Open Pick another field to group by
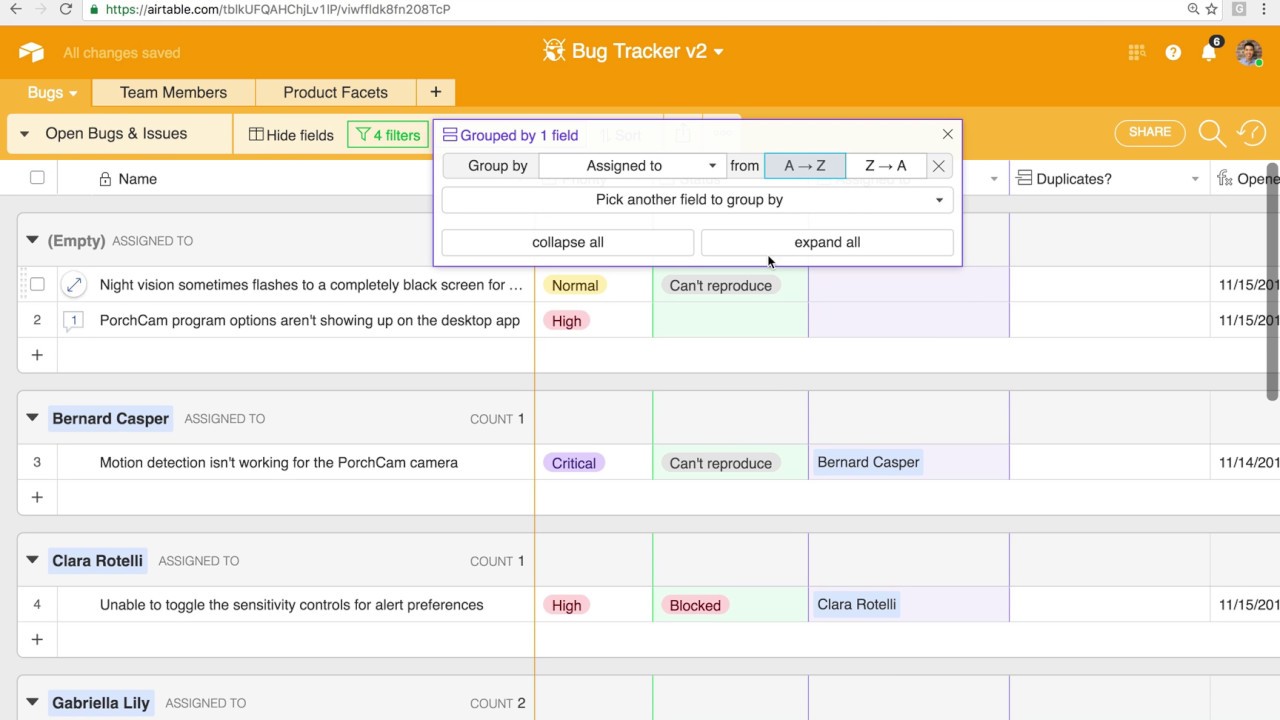Screen dimensions: 1280x720 tap(697, 200)
